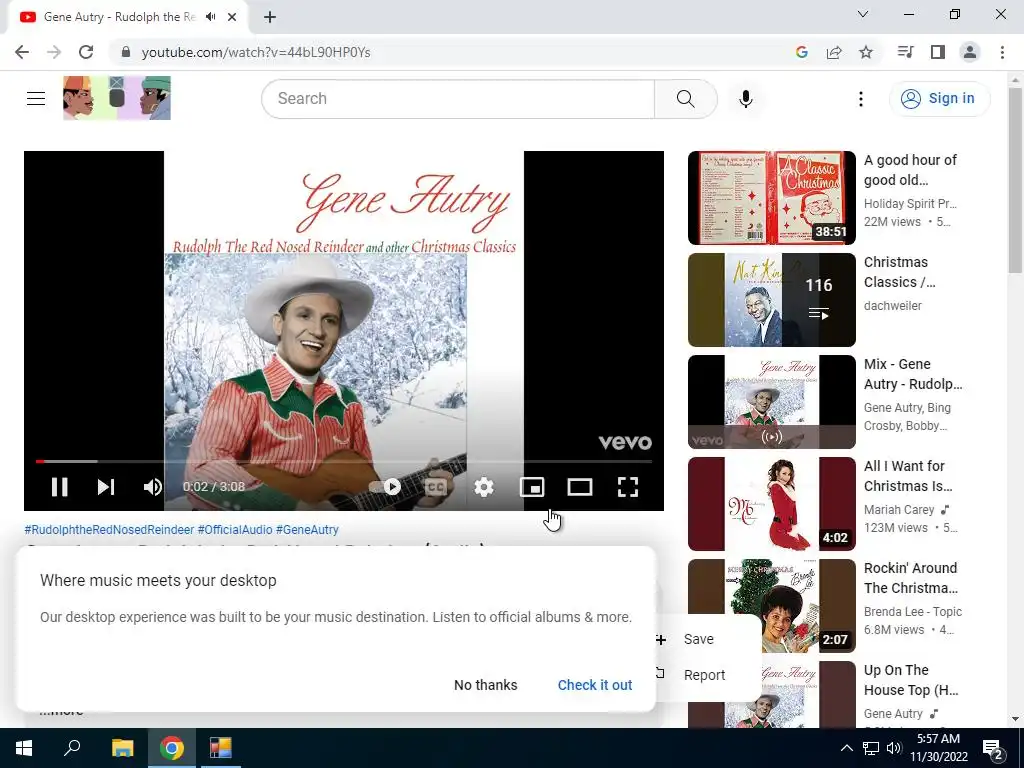Switch to theater mode
Image resolution: width=1024 pixels, height=768 pixels.
point(580,487)
